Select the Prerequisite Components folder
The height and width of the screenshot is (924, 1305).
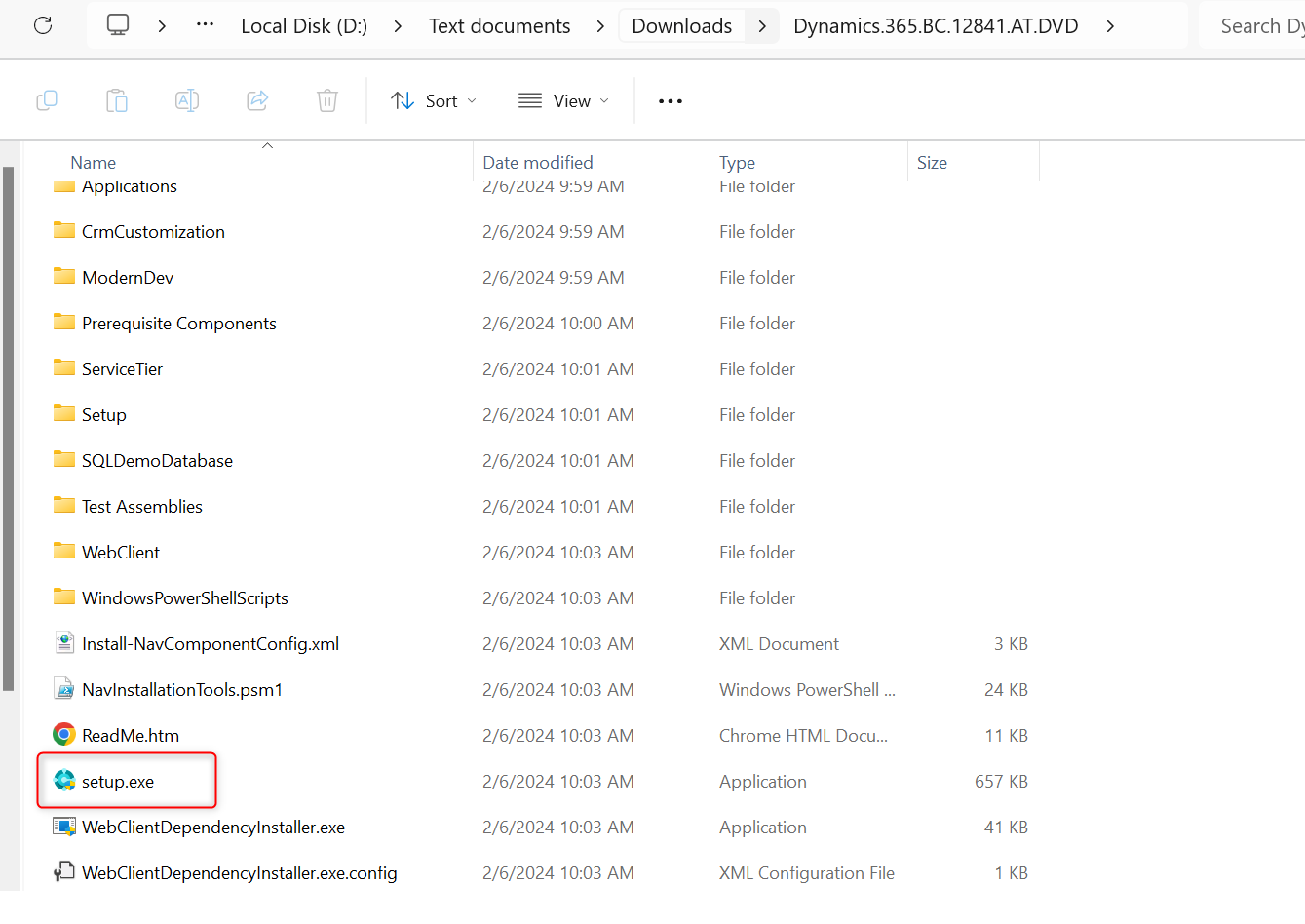[x=178, y=324]
